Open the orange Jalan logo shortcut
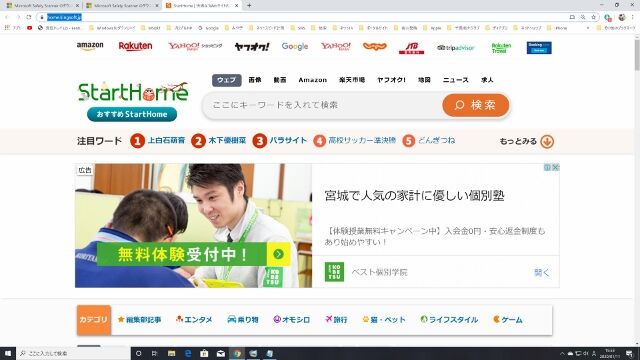 (x=374, y=47)
